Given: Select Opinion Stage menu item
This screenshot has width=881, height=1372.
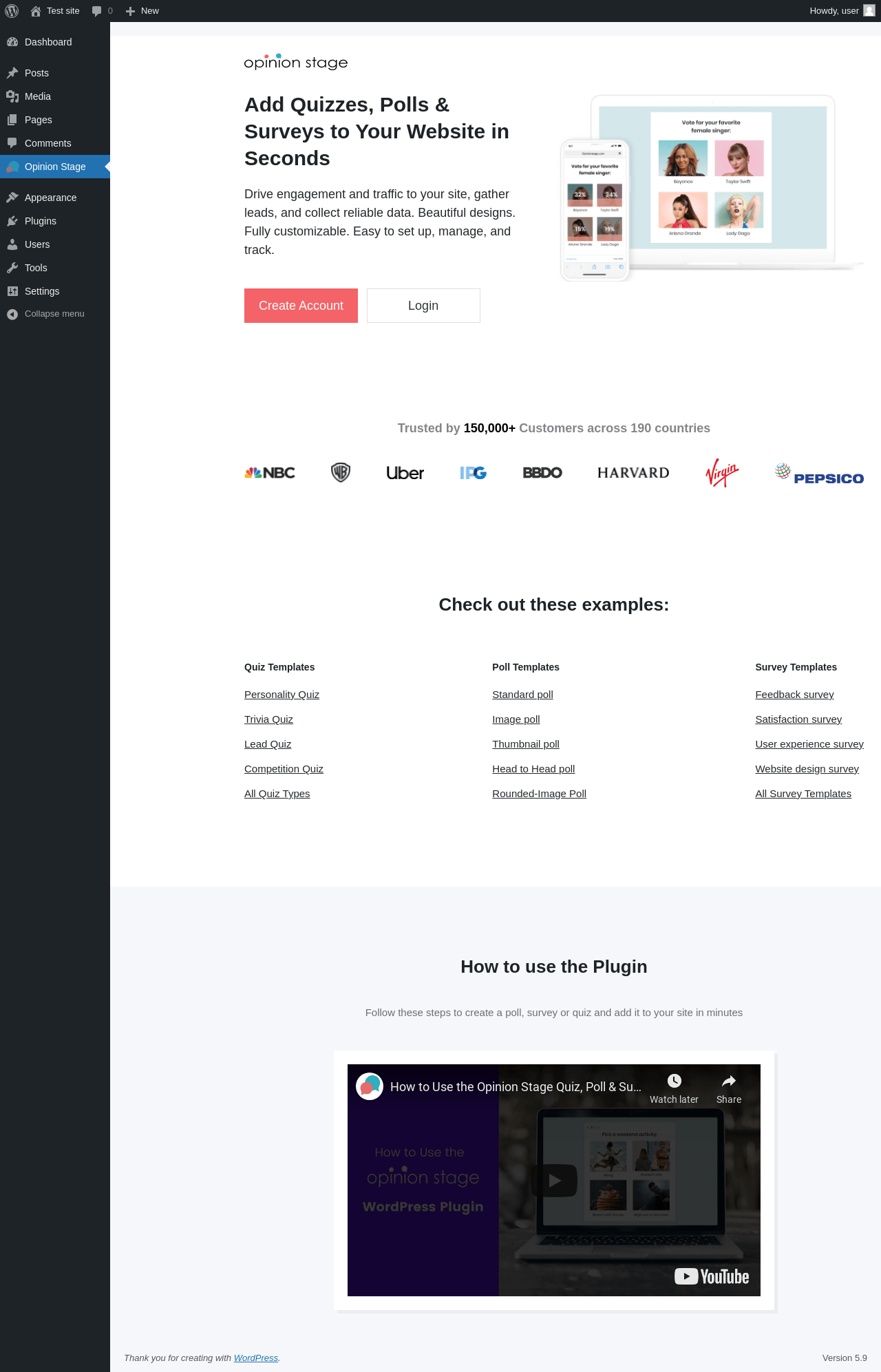Looking at the screenshot, I should point(55,167).
